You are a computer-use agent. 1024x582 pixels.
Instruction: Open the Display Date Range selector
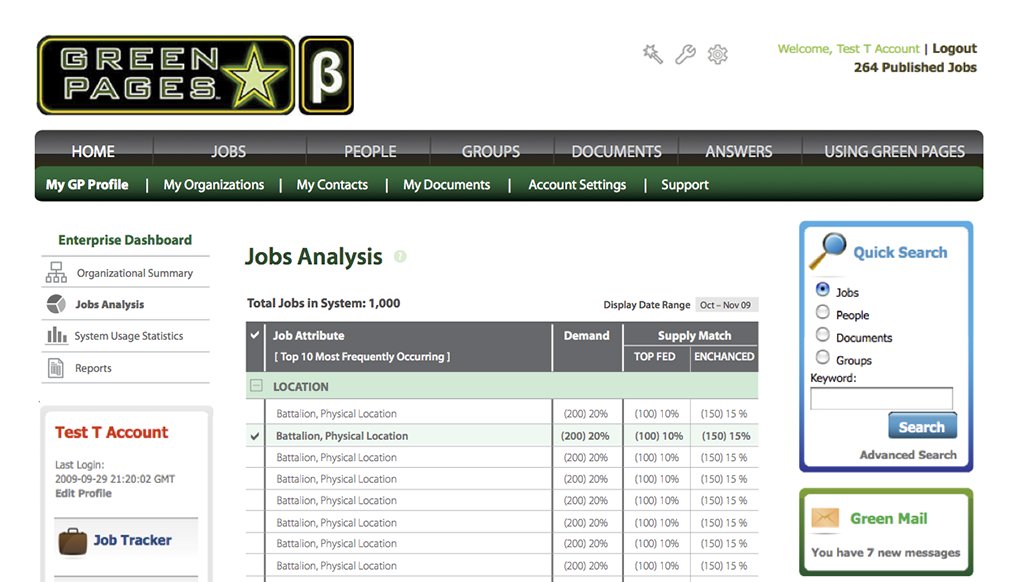coord(726,305)
